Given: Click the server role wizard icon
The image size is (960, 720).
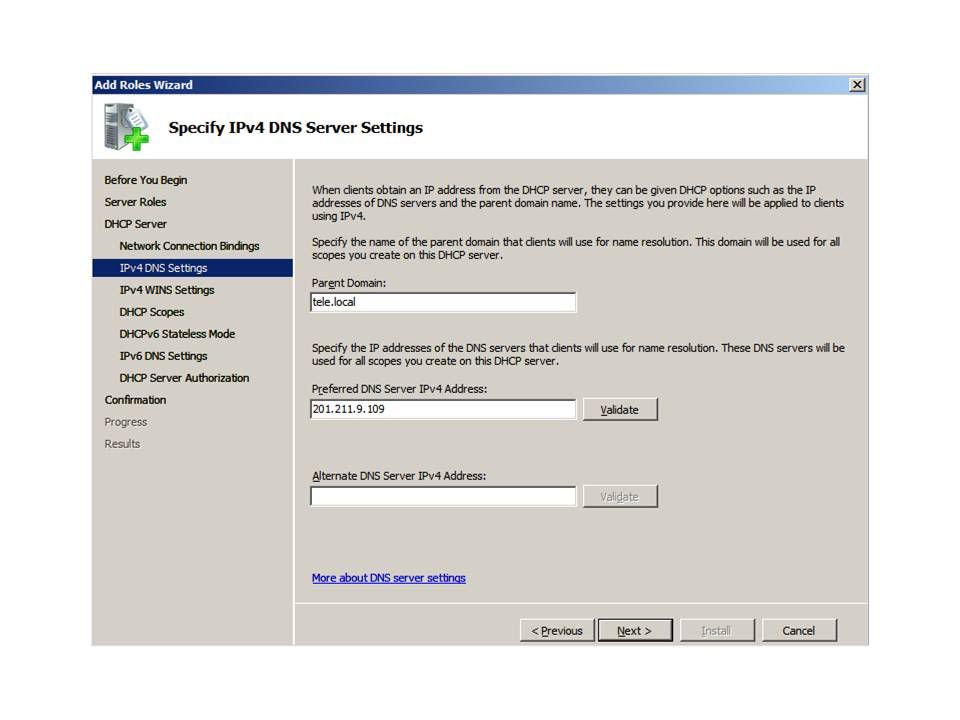Looking at the screenshot, I should [x=126, y=127].
